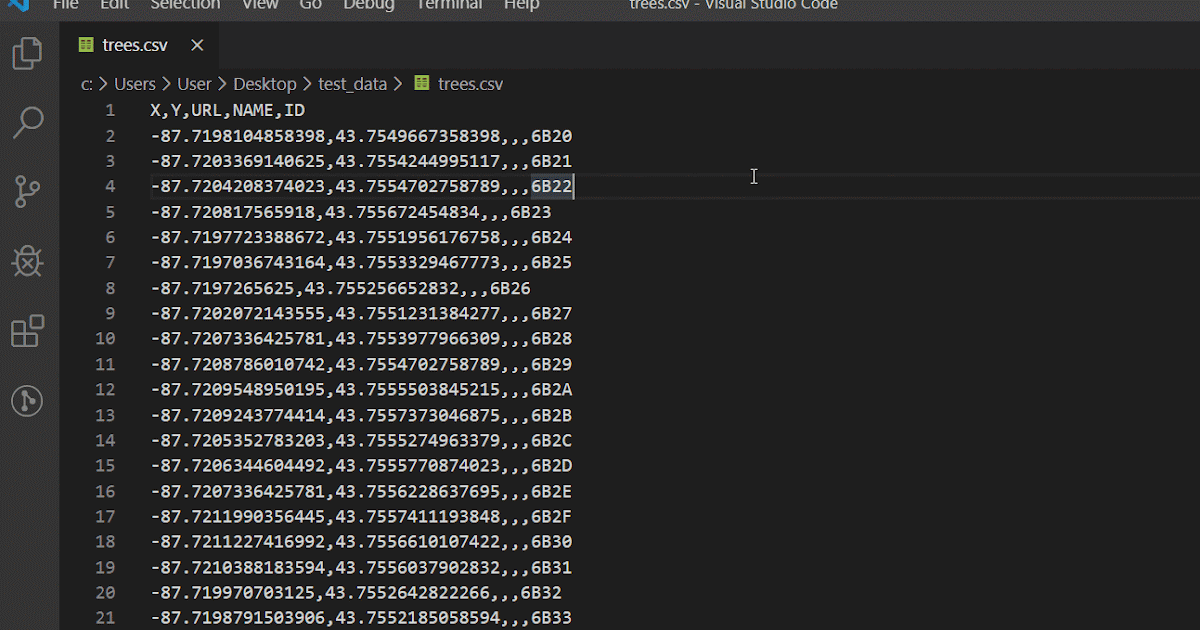
Task: Open the Search view
Action: pos(27,123)
